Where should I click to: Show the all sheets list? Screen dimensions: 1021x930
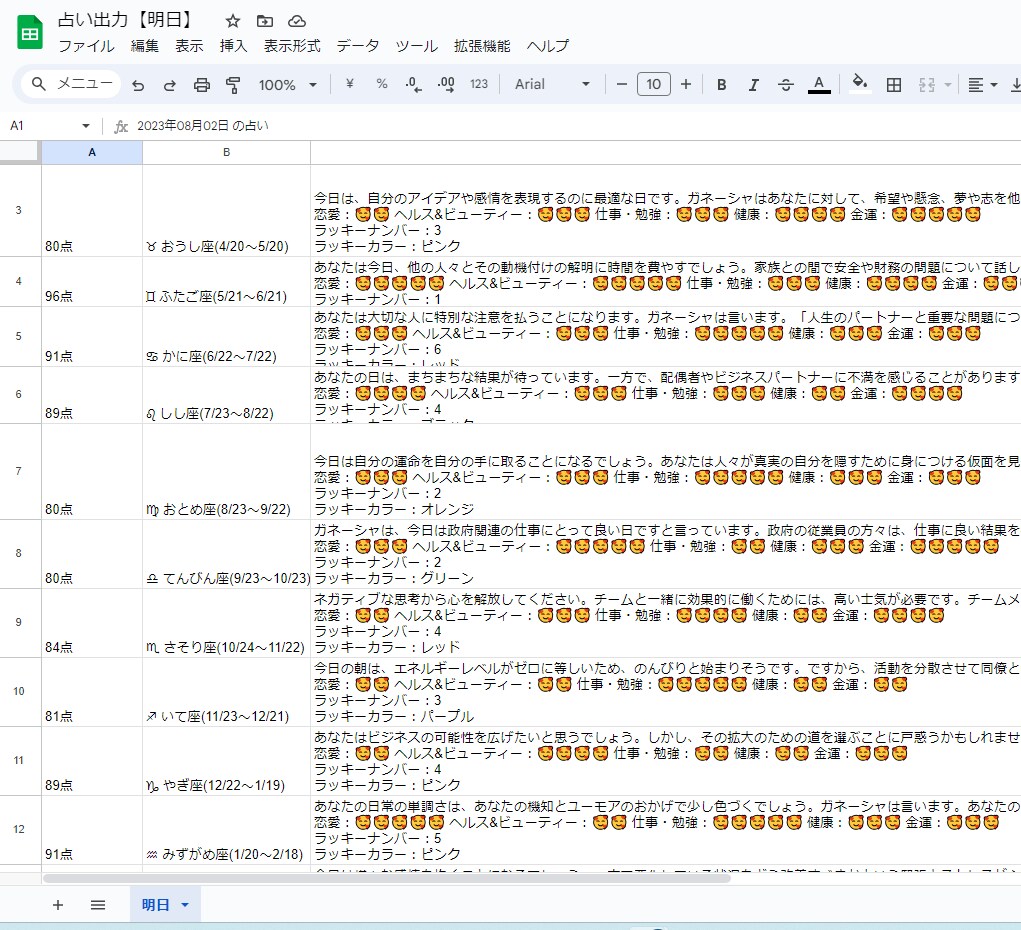(98, 905)
